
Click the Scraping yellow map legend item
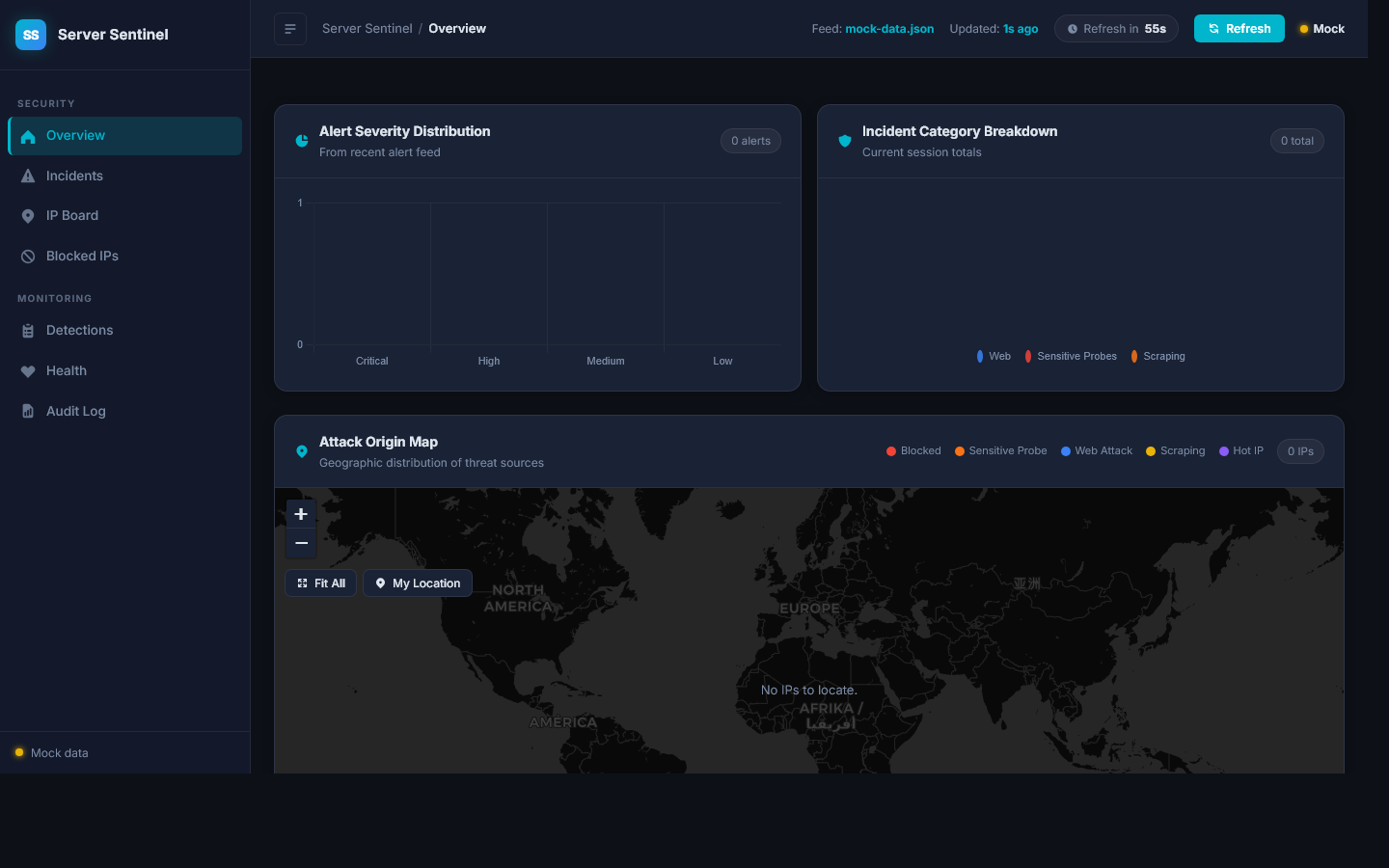pos(1175,451)
